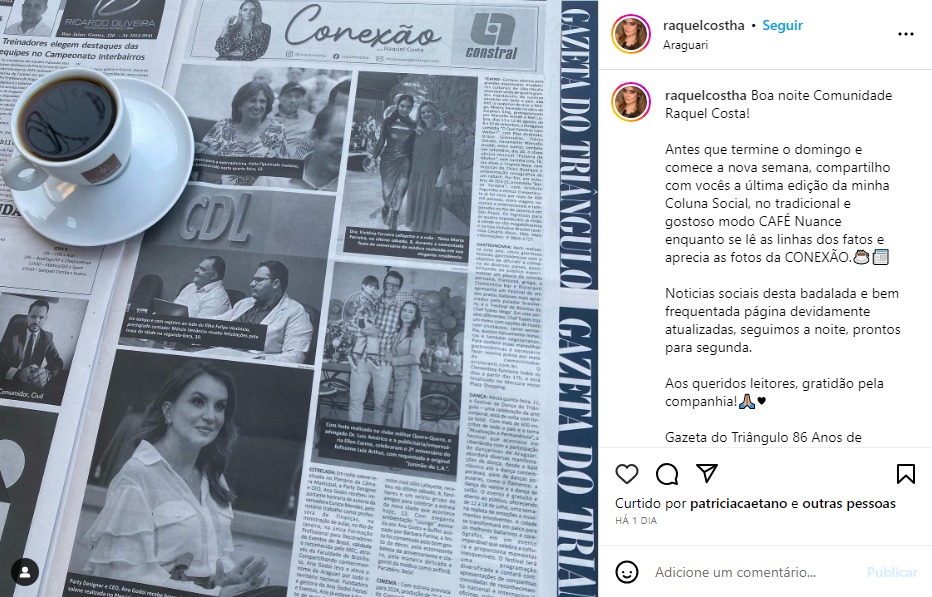
Task: Save the post with the bookmark icon
Action: click(905, 474)
